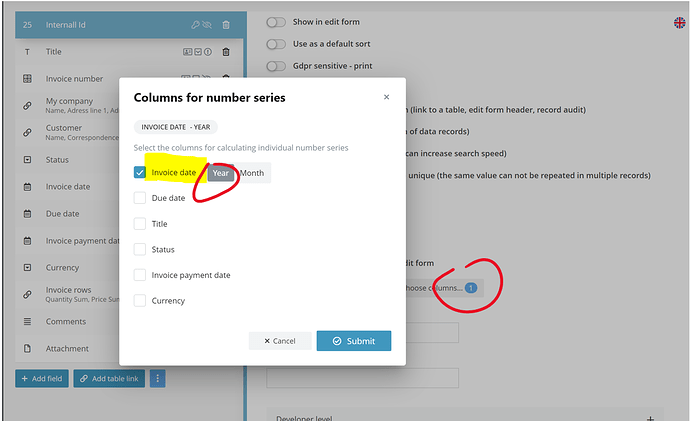Select the Year option for Invoice date
Image resolution: width=690 pixels, height=421 pixels.
(x=220, y=173)
